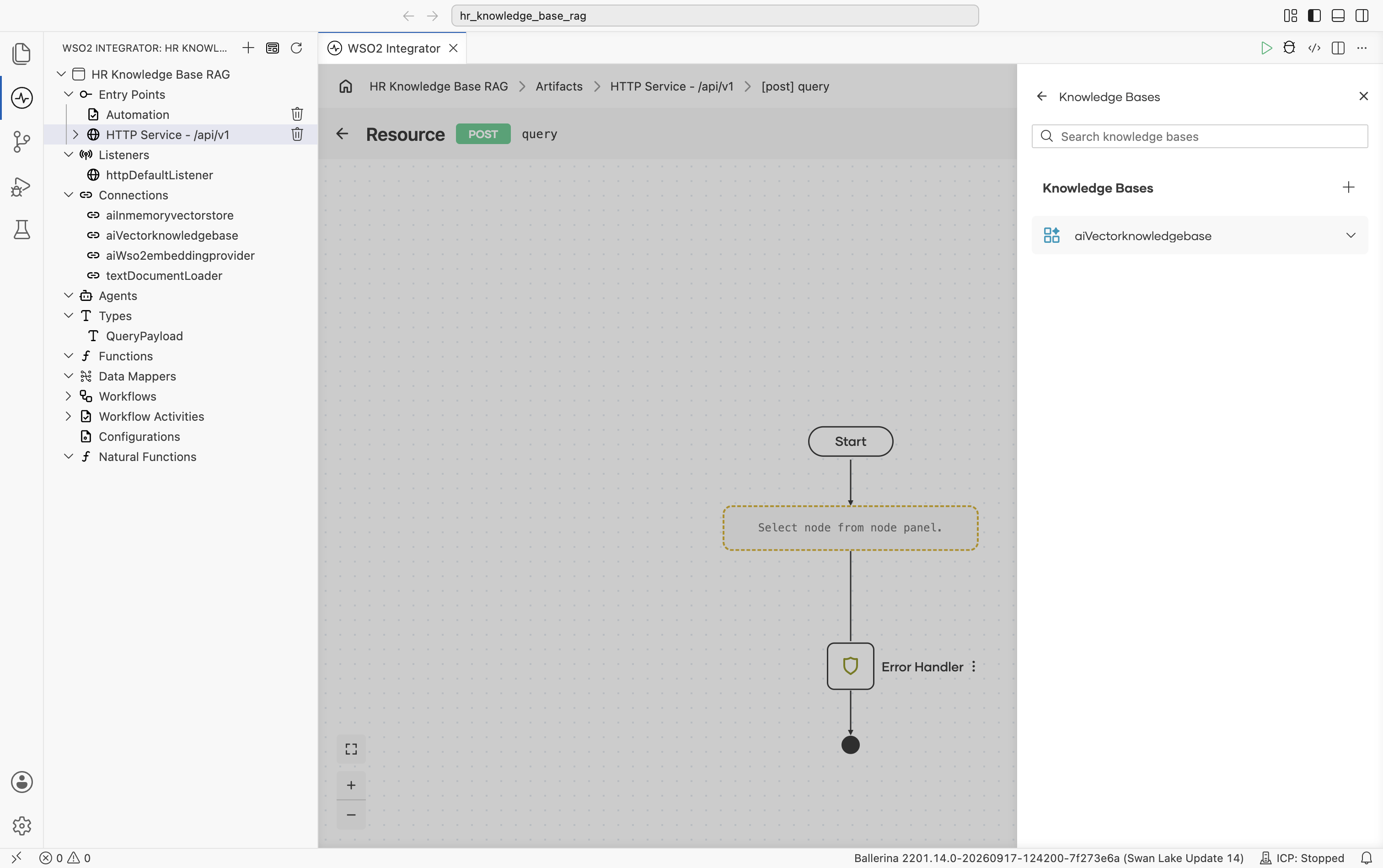Open HTTP Service - /api/v1 breadcrumb
The height and width of the screenshot is (868, 1383).
672,86
